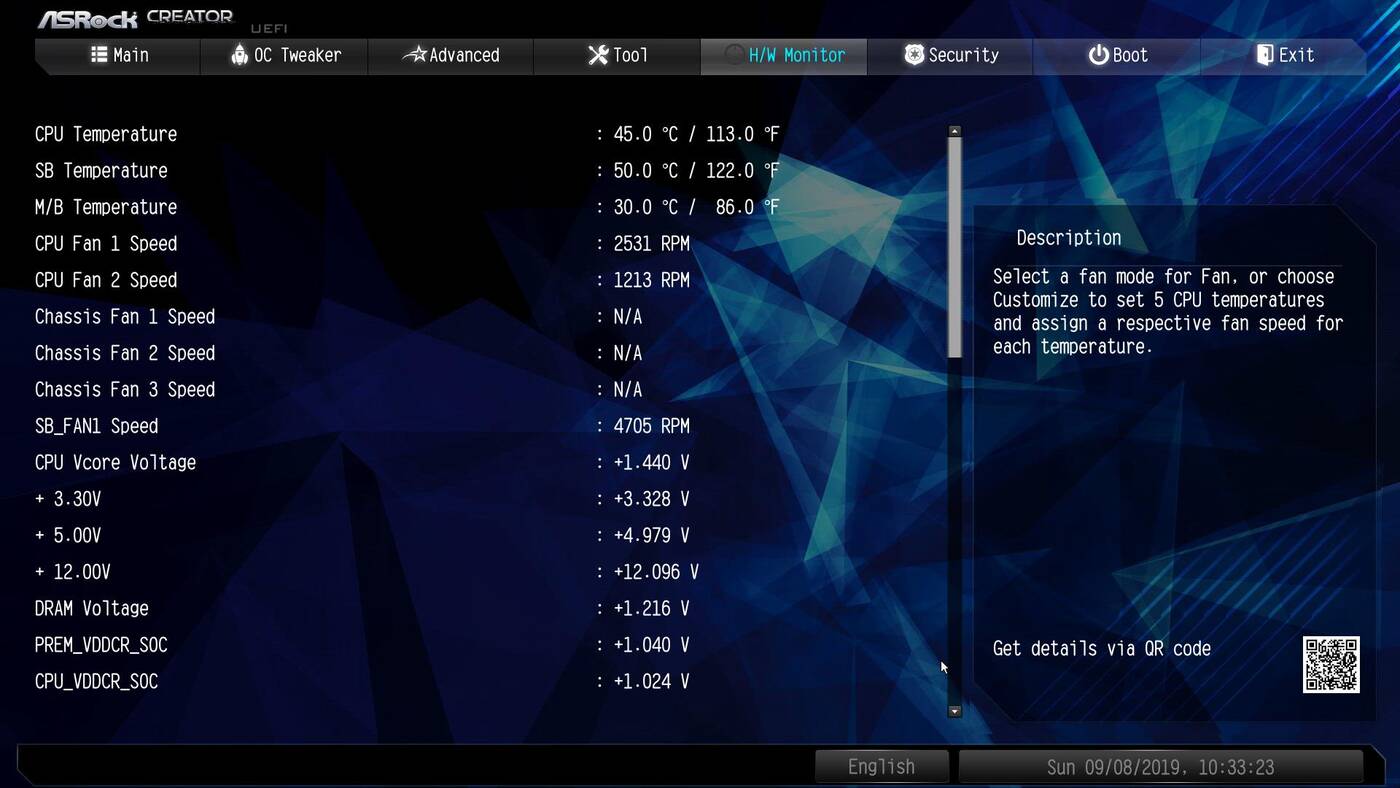Select the SB_FAN1 Speed row
The height and width of the screenshot is (788, 1400).
click(x=96, y=426)
